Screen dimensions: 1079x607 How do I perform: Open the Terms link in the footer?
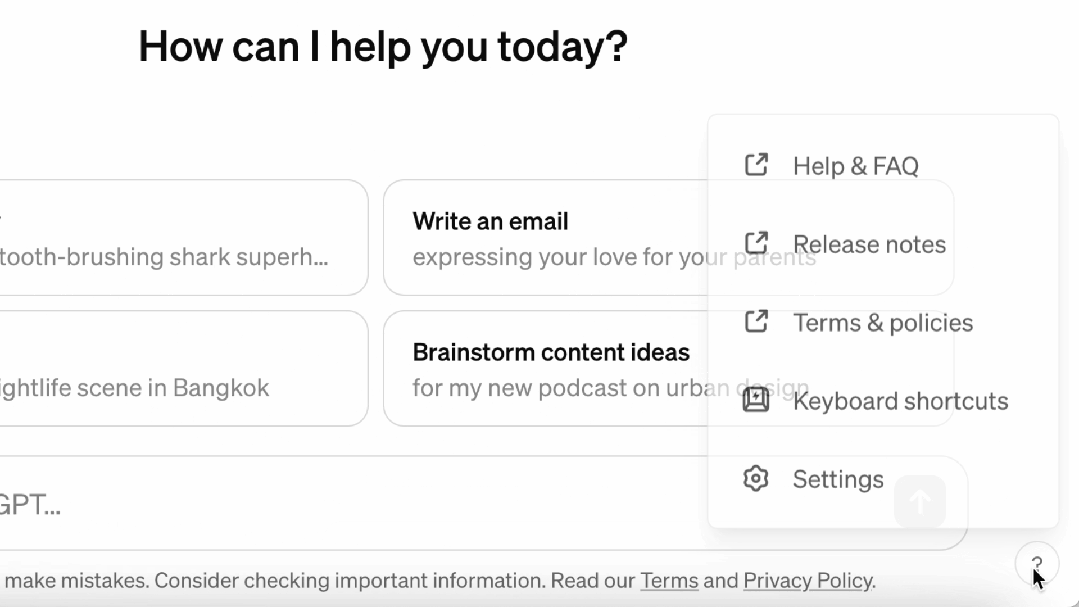click(x=669, y=581)
